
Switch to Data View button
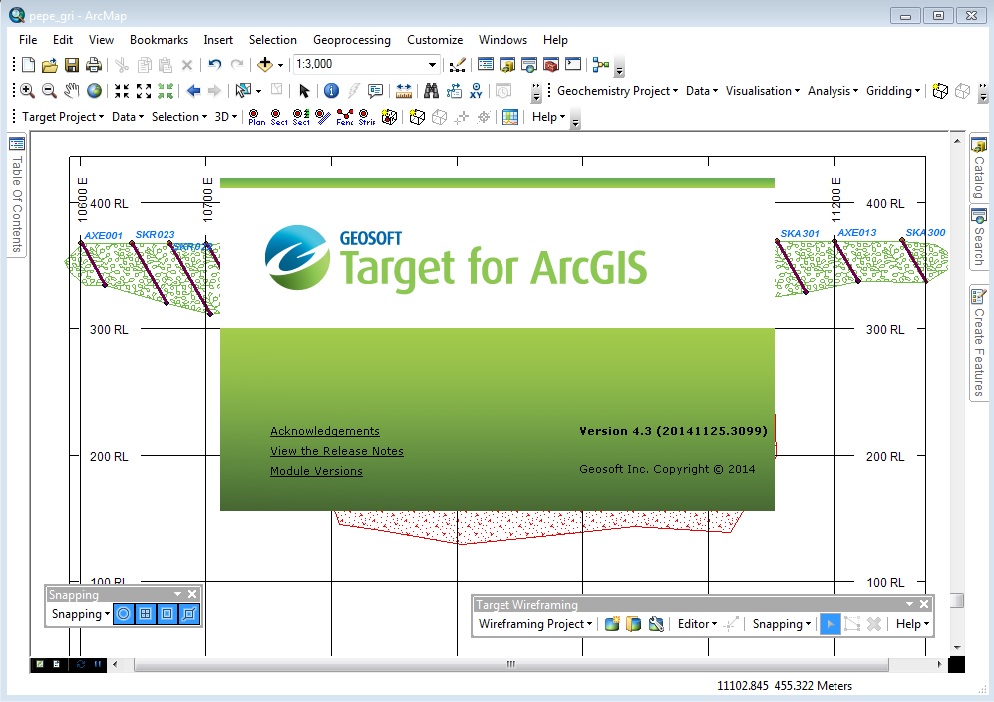[x=40, y=664]
